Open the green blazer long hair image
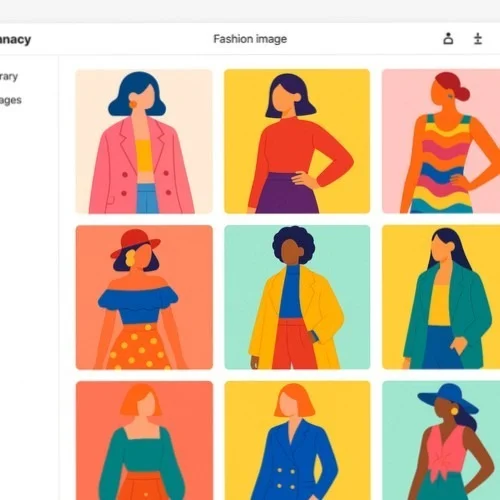Image resolution: width=500 pixels, height=500 pixels. pos(441,297)
